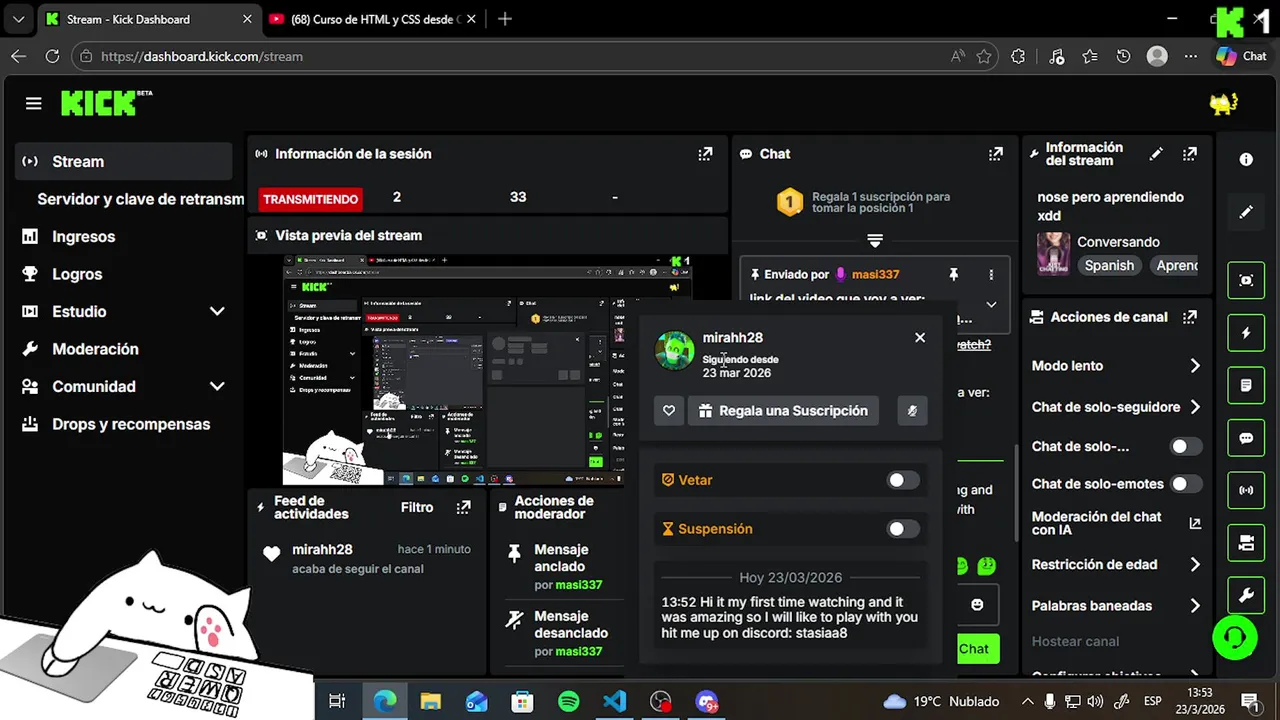
Task: Open Modo lento options chevron
Action: tap(1194, 366)
